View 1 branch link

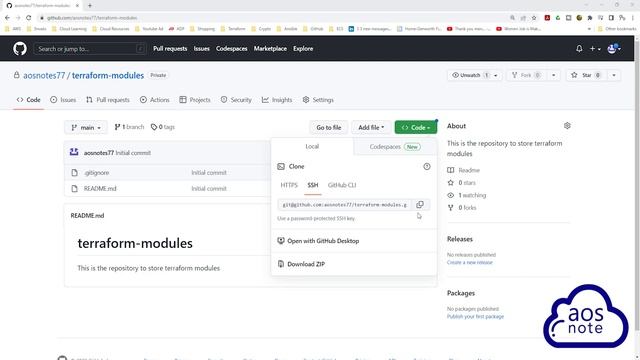pyautogui.click(x=129, y=127)
